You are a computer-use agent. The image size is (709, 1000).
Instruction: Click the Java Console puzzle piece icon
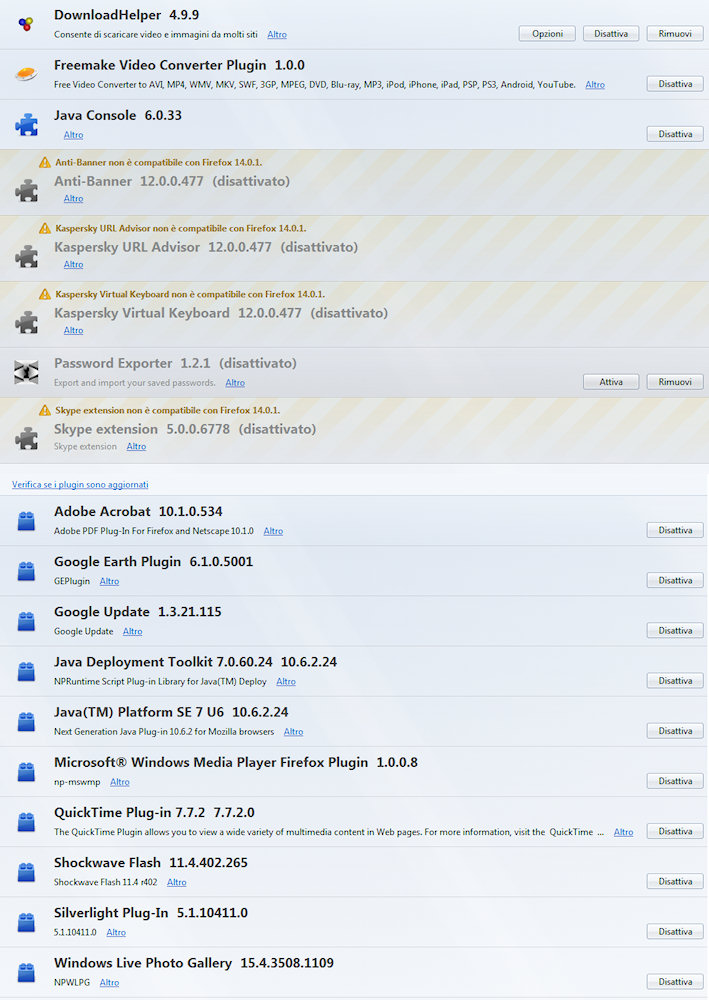(26, 125)
